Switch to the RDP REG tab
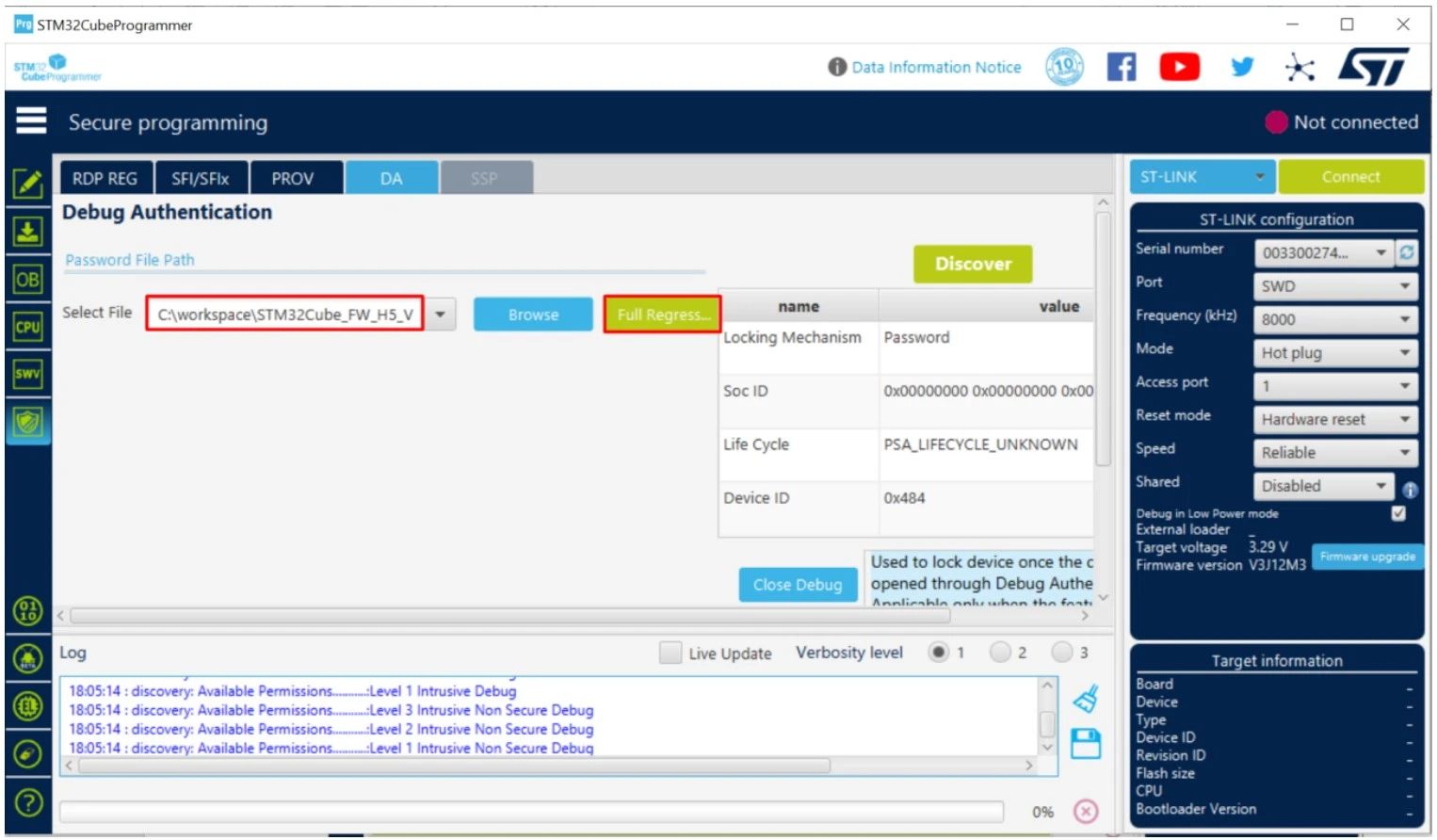Viewport: 1437px width, 840px height. (x=105, y=178)
